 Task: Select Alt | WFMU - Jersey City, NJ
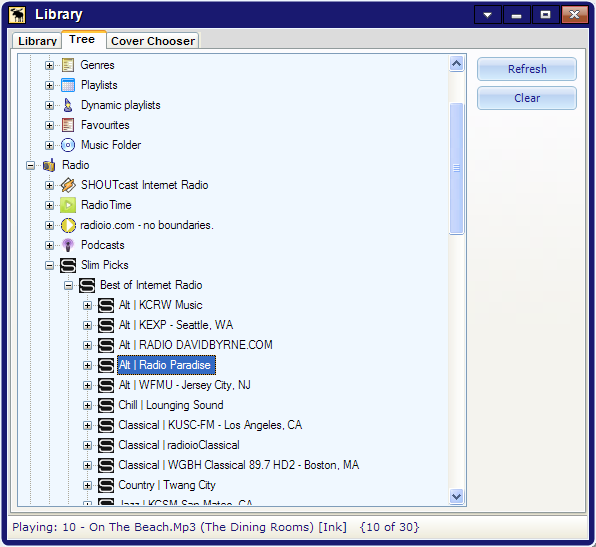click(x=184, y=385)
